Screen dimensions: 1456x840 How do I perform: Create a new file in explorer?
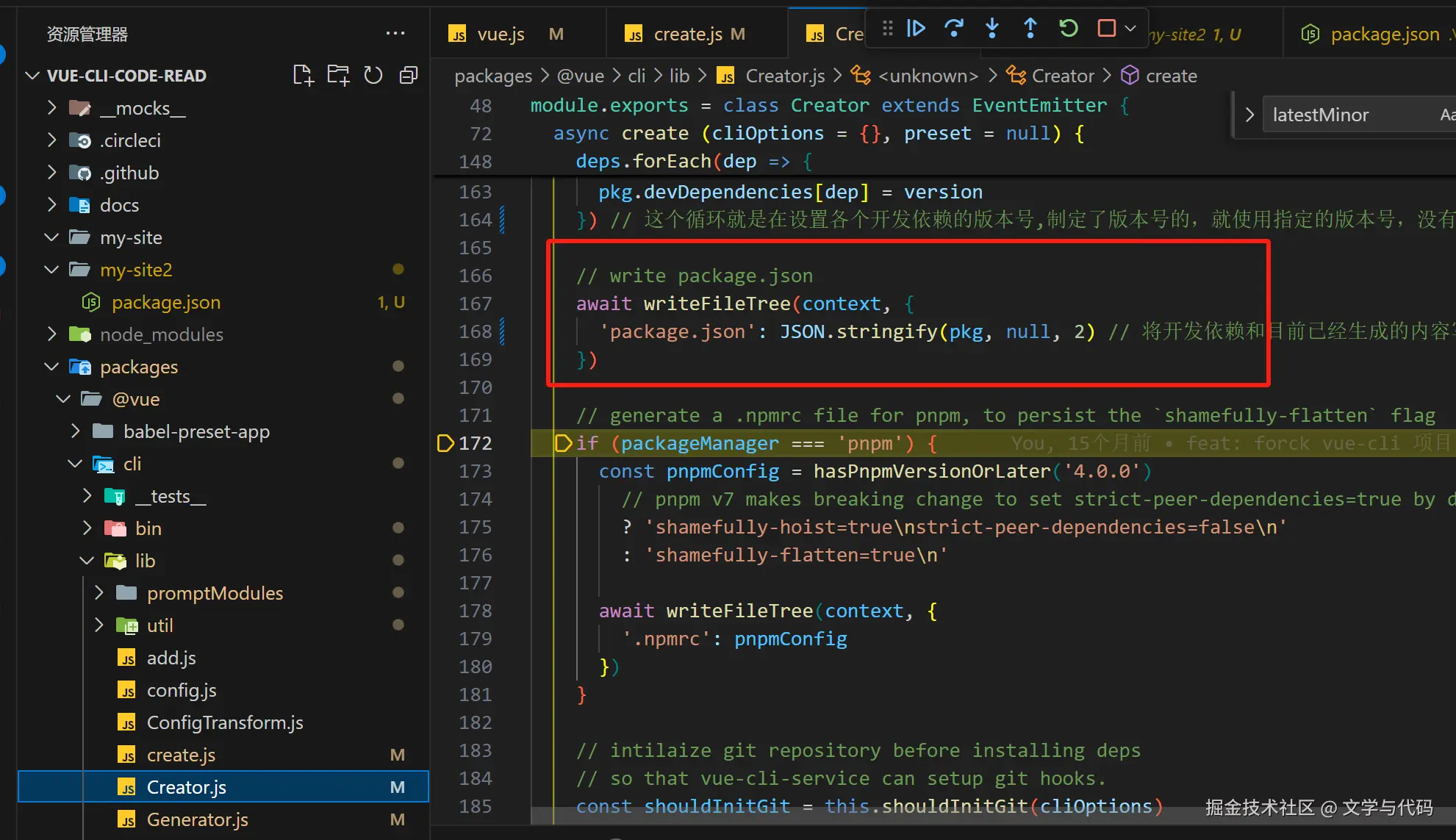[303, 75]
